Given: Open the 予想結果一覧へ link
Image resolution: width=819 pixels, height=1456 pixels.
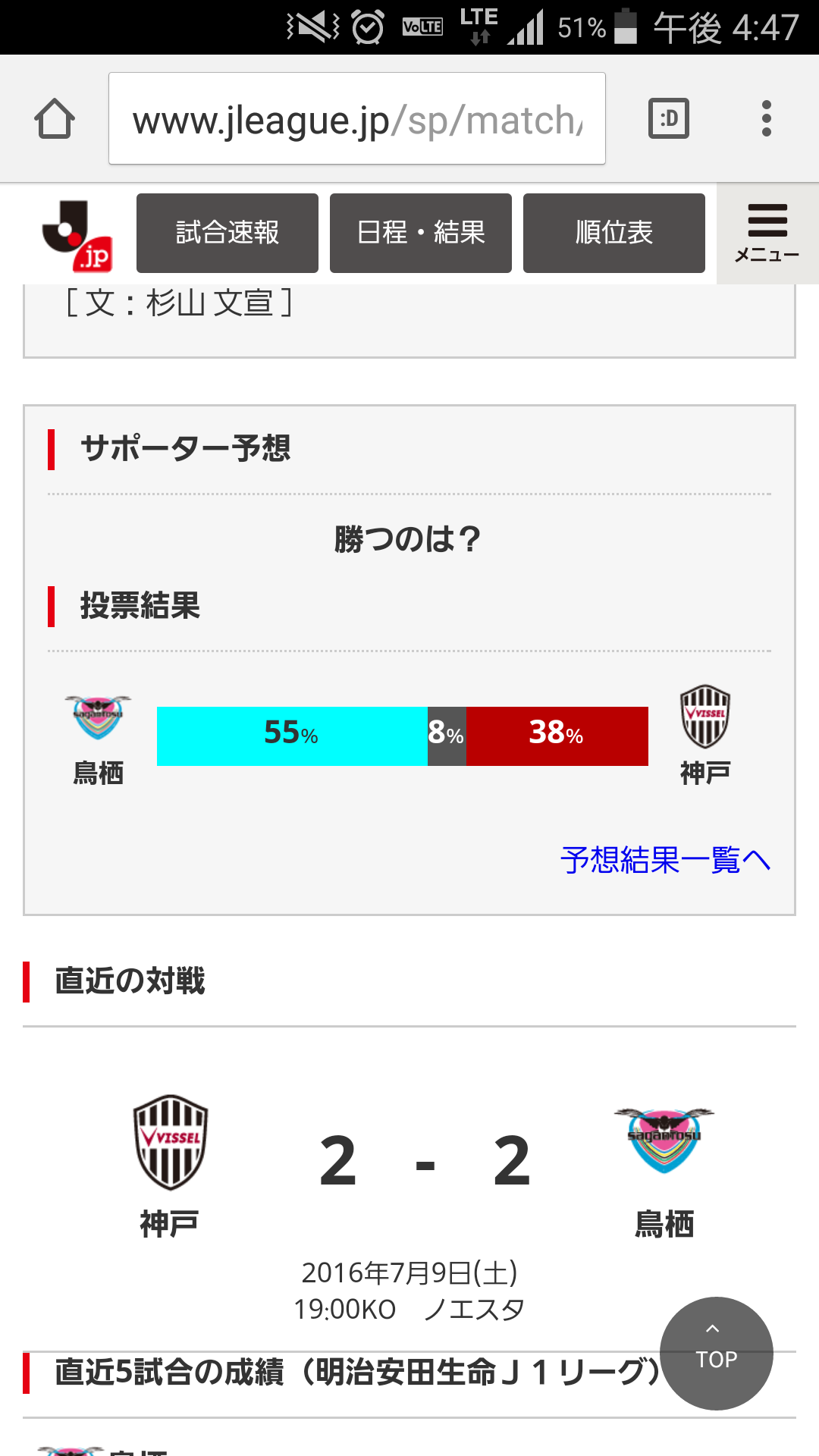Looking at the screenshot, I should tap(665, 860).
